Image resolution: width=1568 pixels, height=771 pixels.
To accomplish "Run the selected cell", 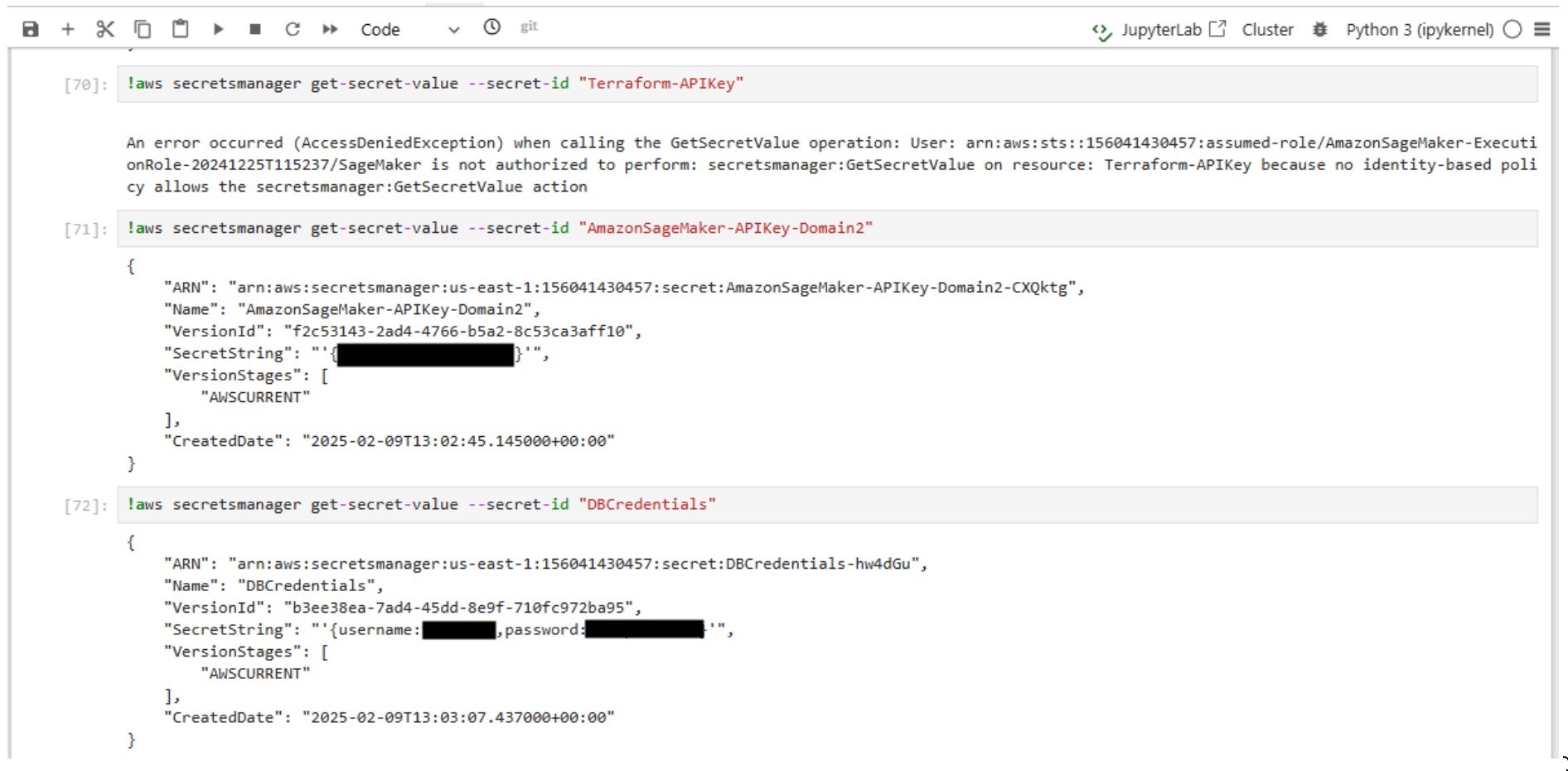I will click(218, 30).
